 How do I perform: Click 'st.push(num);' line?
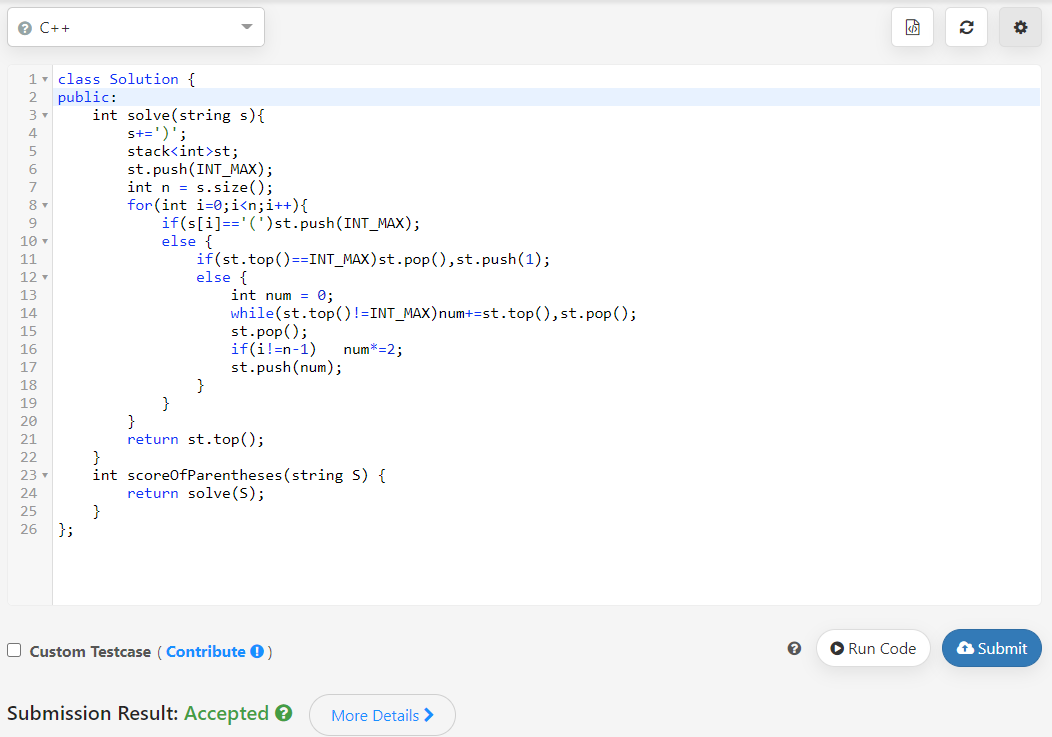pyautogui.click(x=286, y=367)
